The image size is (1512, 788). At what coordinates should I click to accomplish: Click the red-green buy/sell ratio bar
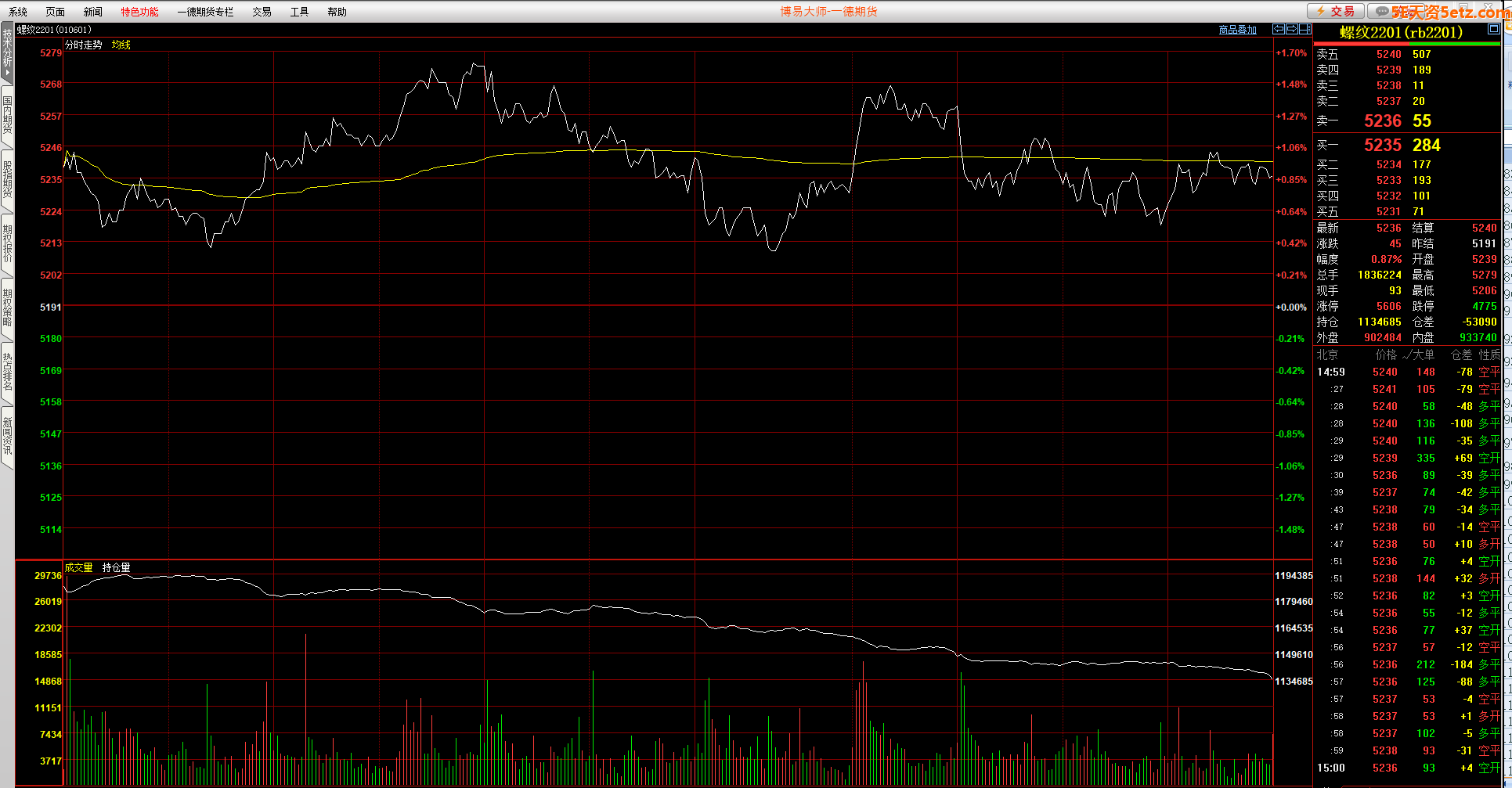(1407, 44)
